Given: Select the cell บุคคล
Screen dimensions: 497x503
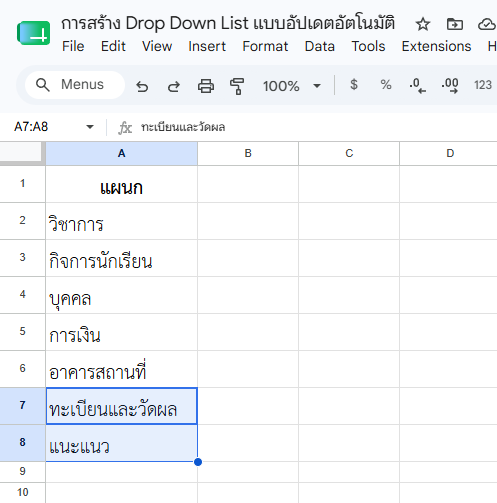Looking at the screenshot, I should [122, 295].
